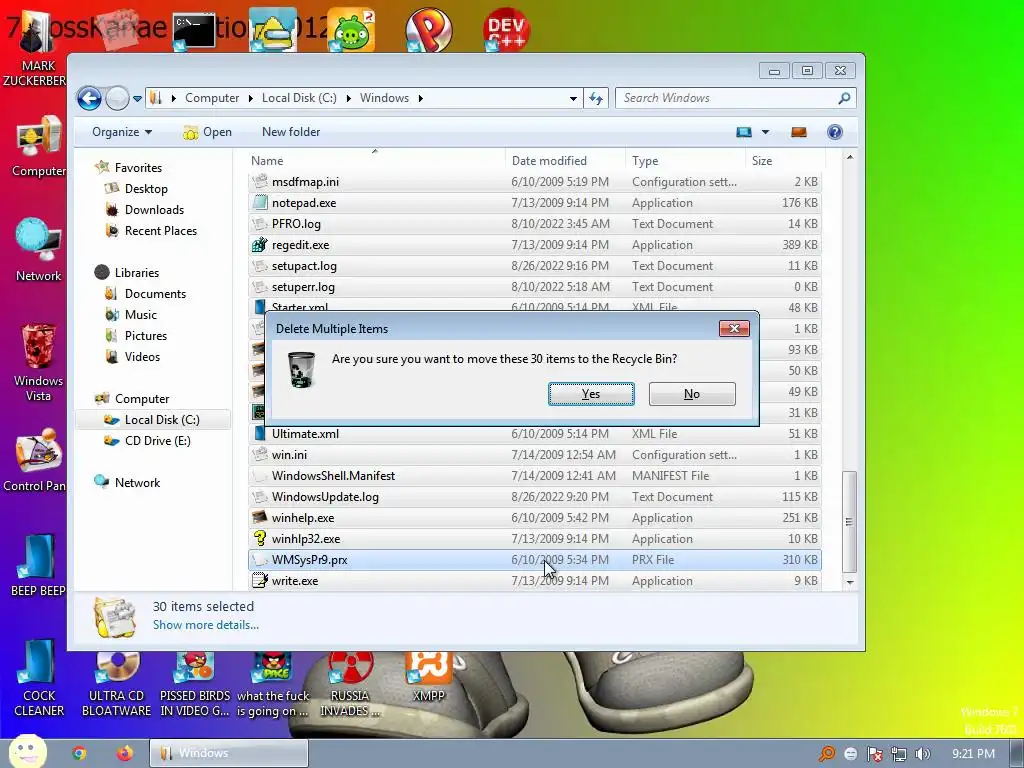Select the WMSysPr9.prx file row

[535, 560]
